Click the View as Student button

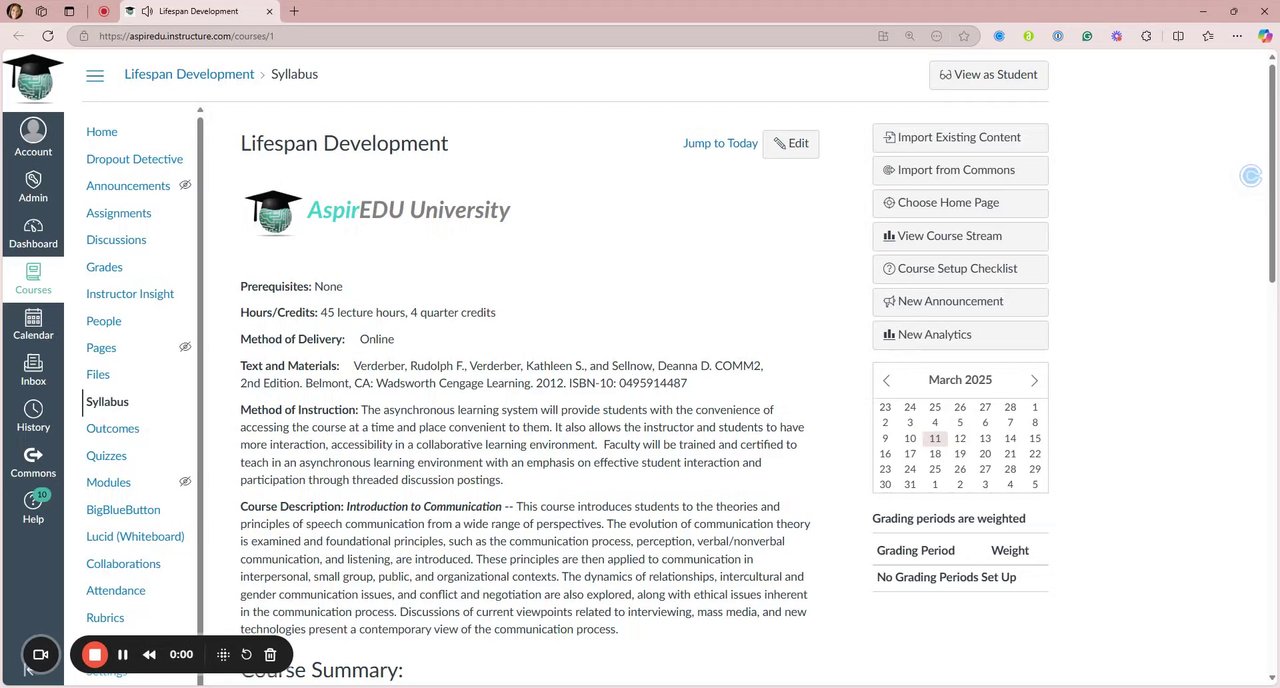(x=989, y=75)
